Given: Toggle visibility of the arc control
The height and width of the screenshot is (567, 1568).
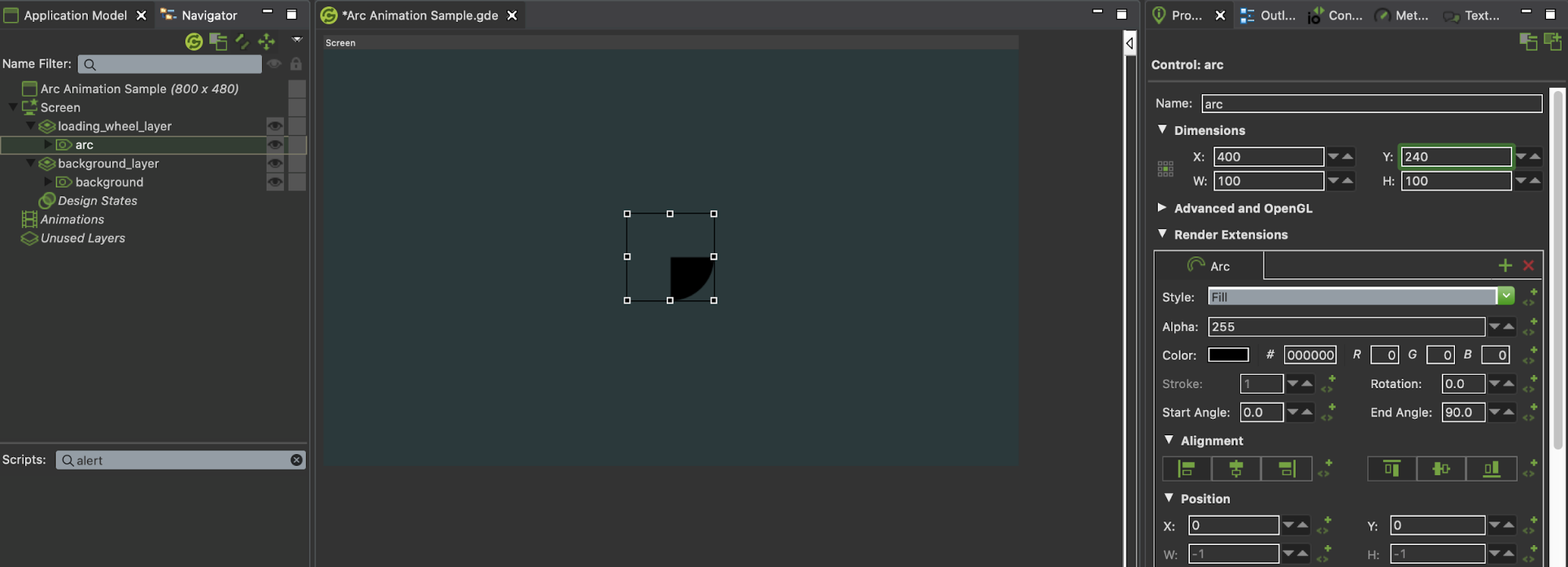Looking at the screenshot, I should 275,144.
